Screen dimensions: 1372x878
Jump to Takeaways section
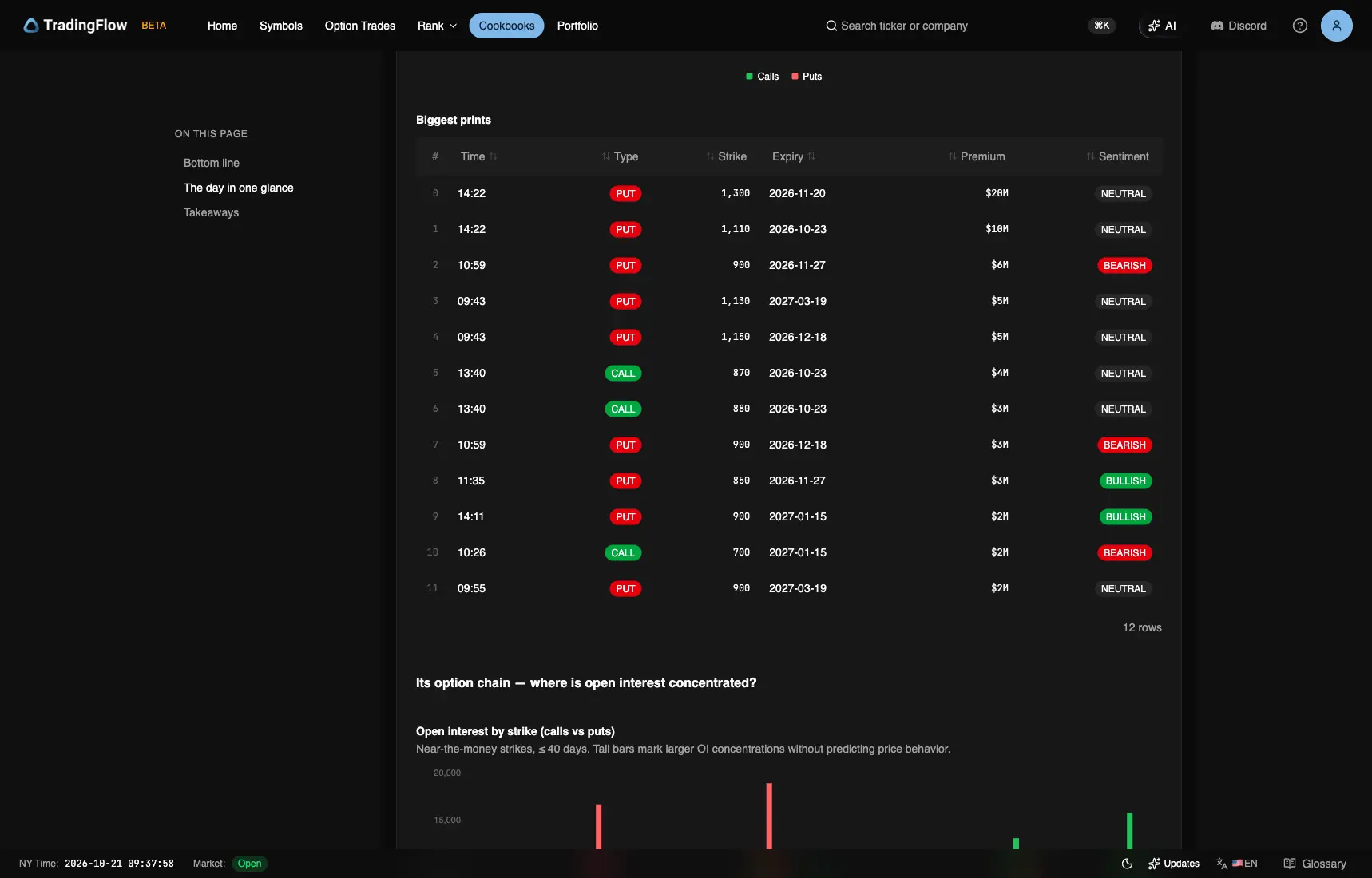click(211, 212)
